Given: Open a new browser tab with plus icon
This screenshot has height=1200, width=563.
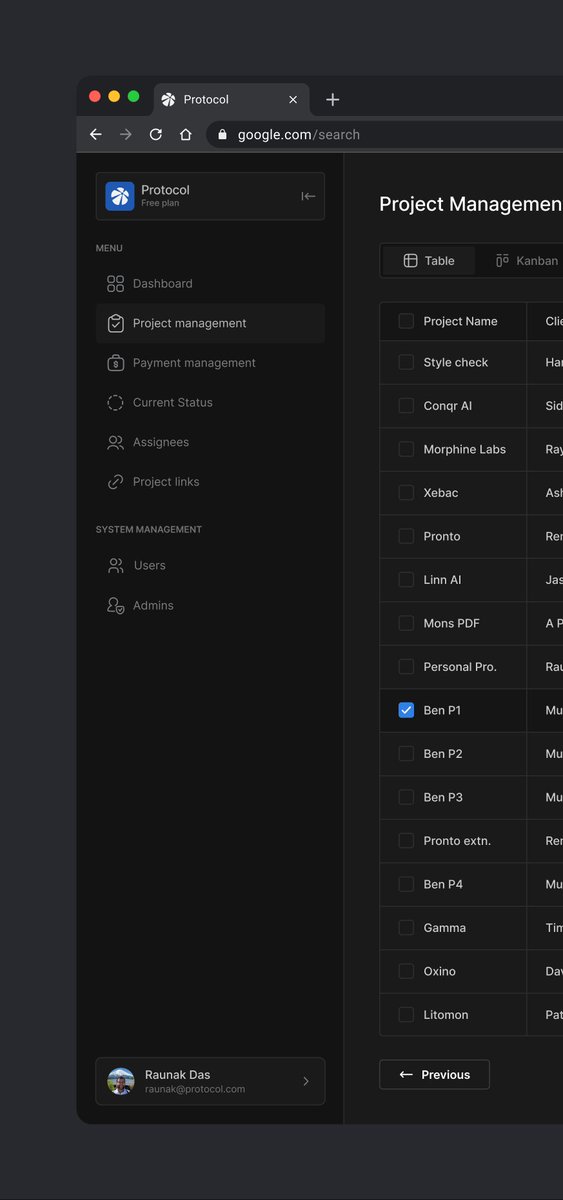Looking at the screenshot, I should click(x=333, y=99).
